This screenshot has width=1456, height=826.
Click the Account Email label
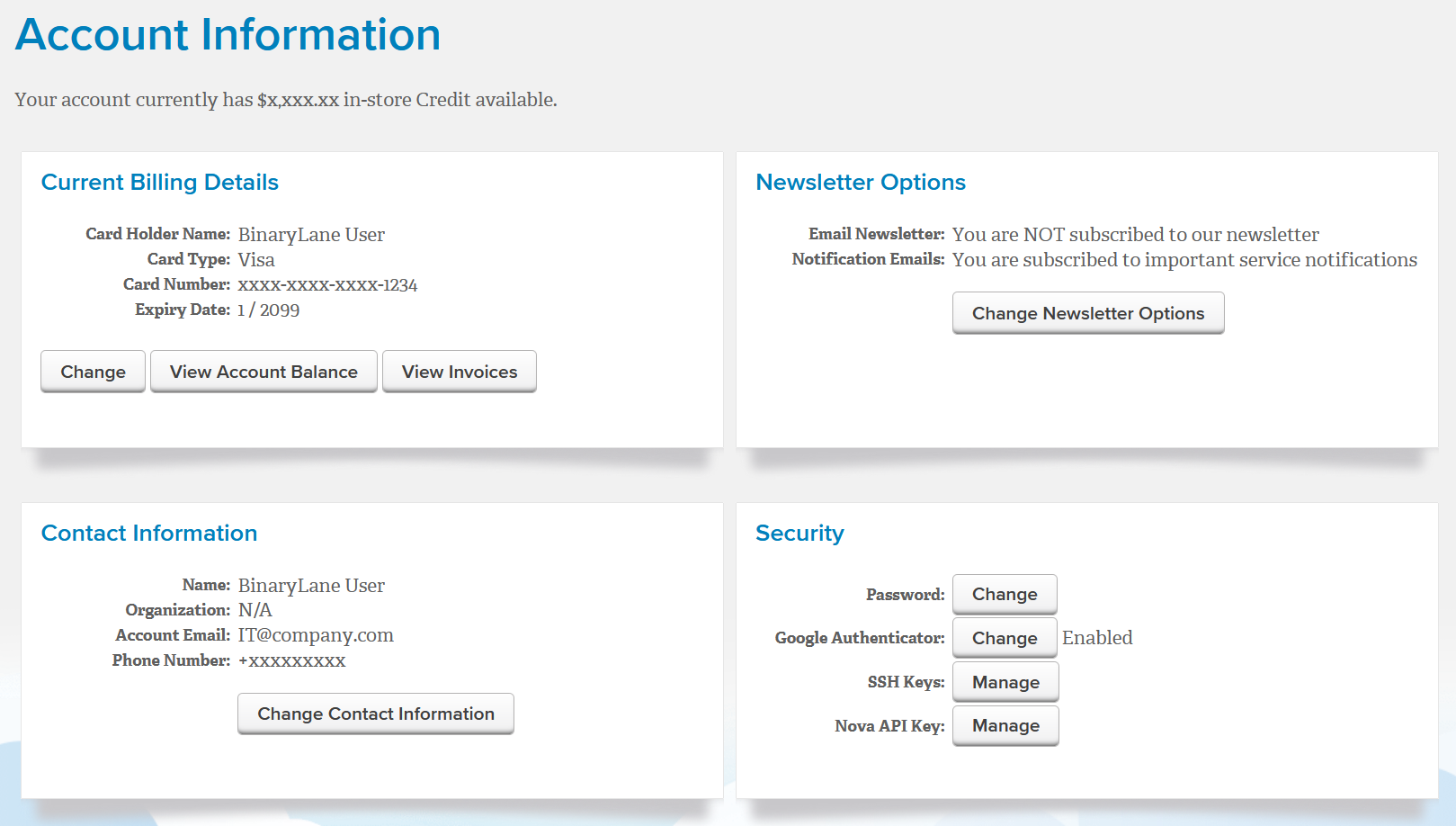click(173, 635)
